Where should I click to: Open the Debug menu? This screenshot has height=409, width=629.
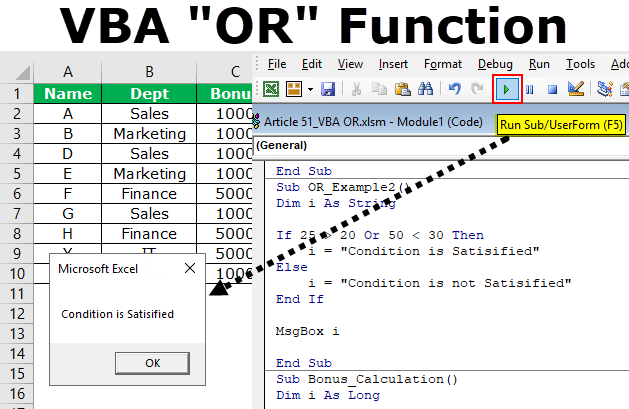495,64
